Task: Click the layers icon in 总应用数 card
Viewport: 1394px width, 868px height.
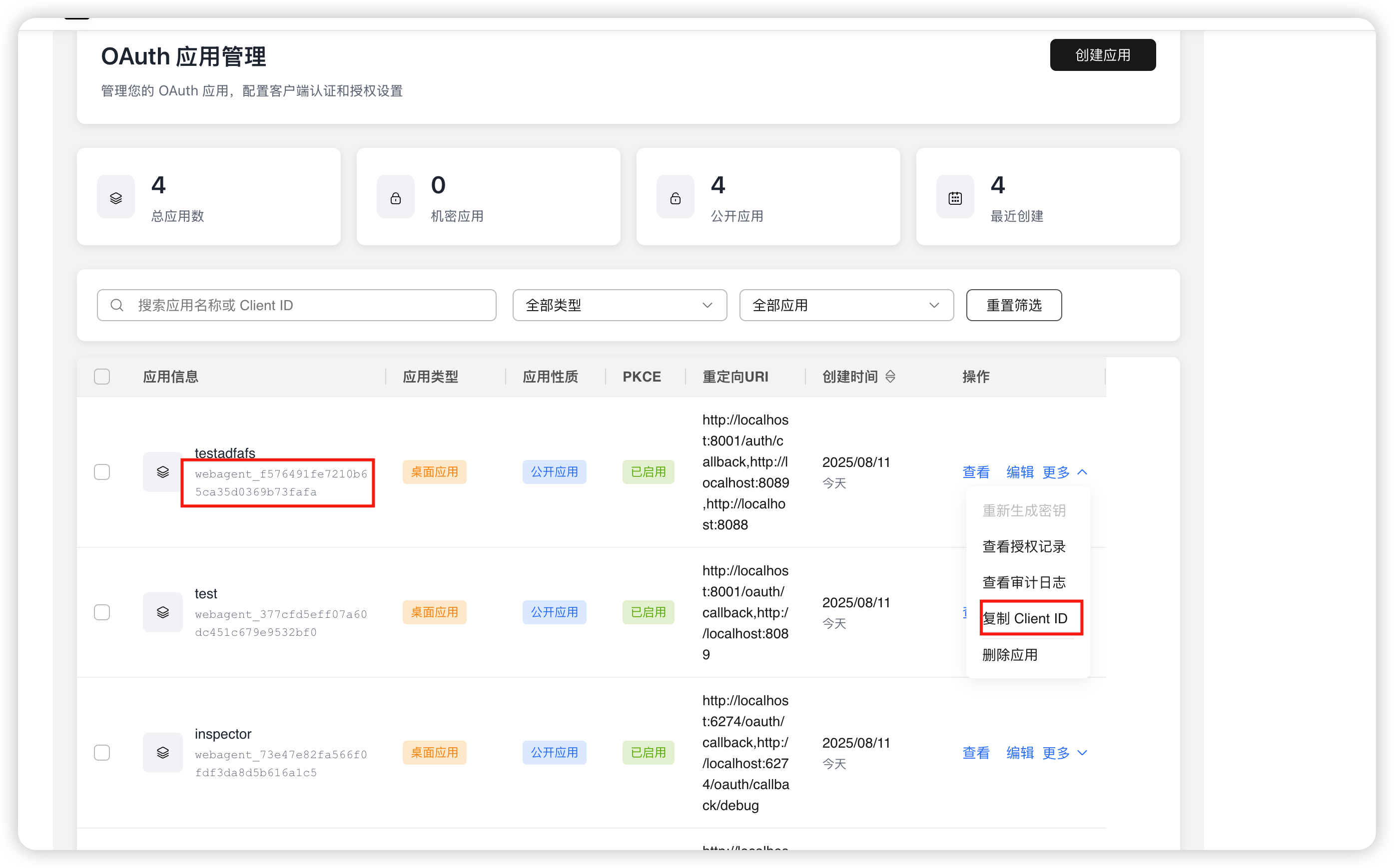Action: (116, 198)
